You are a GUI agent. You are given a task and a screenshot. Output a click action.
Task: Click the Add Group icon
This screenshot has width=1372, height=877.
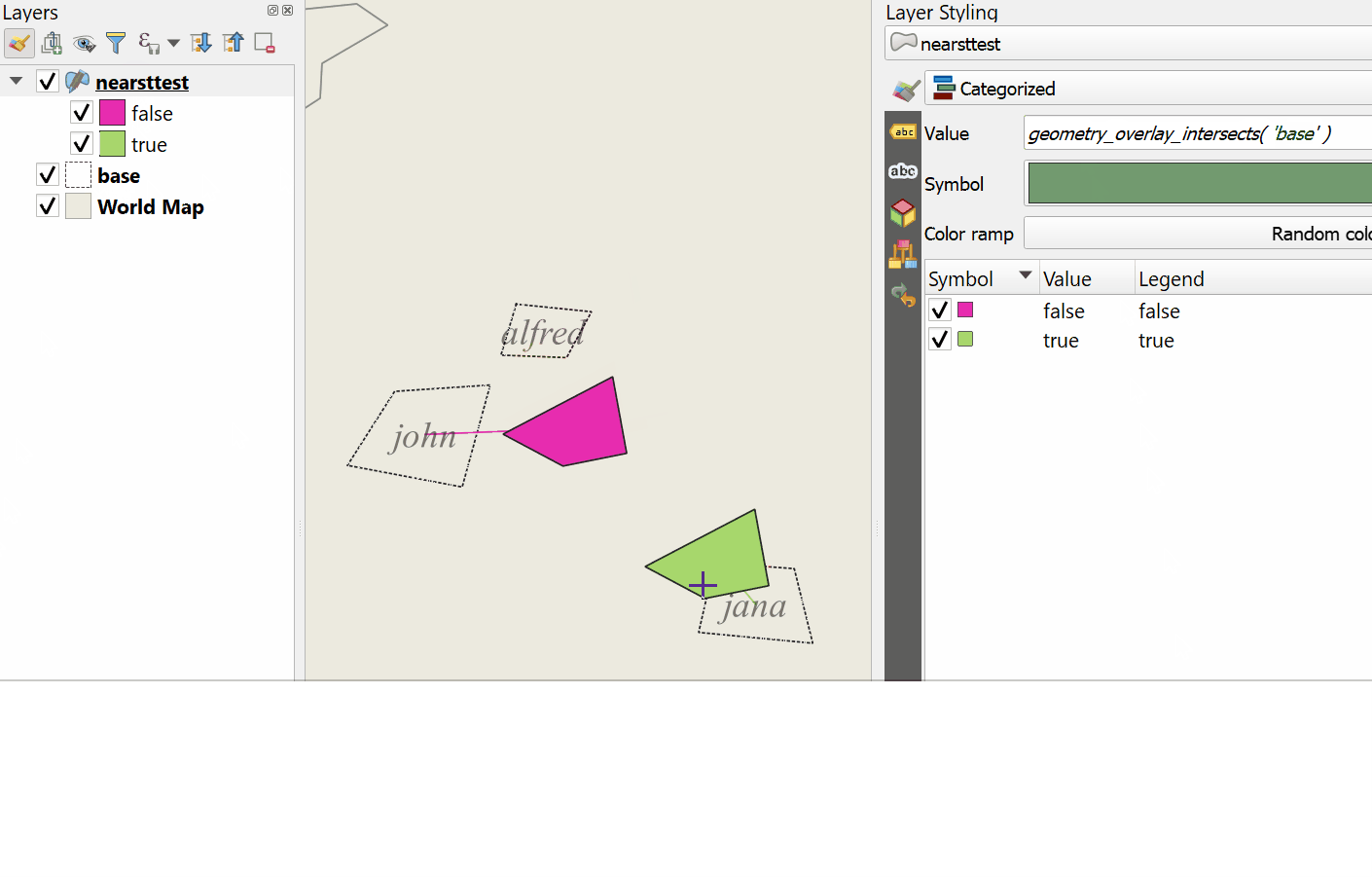(52, 43)
